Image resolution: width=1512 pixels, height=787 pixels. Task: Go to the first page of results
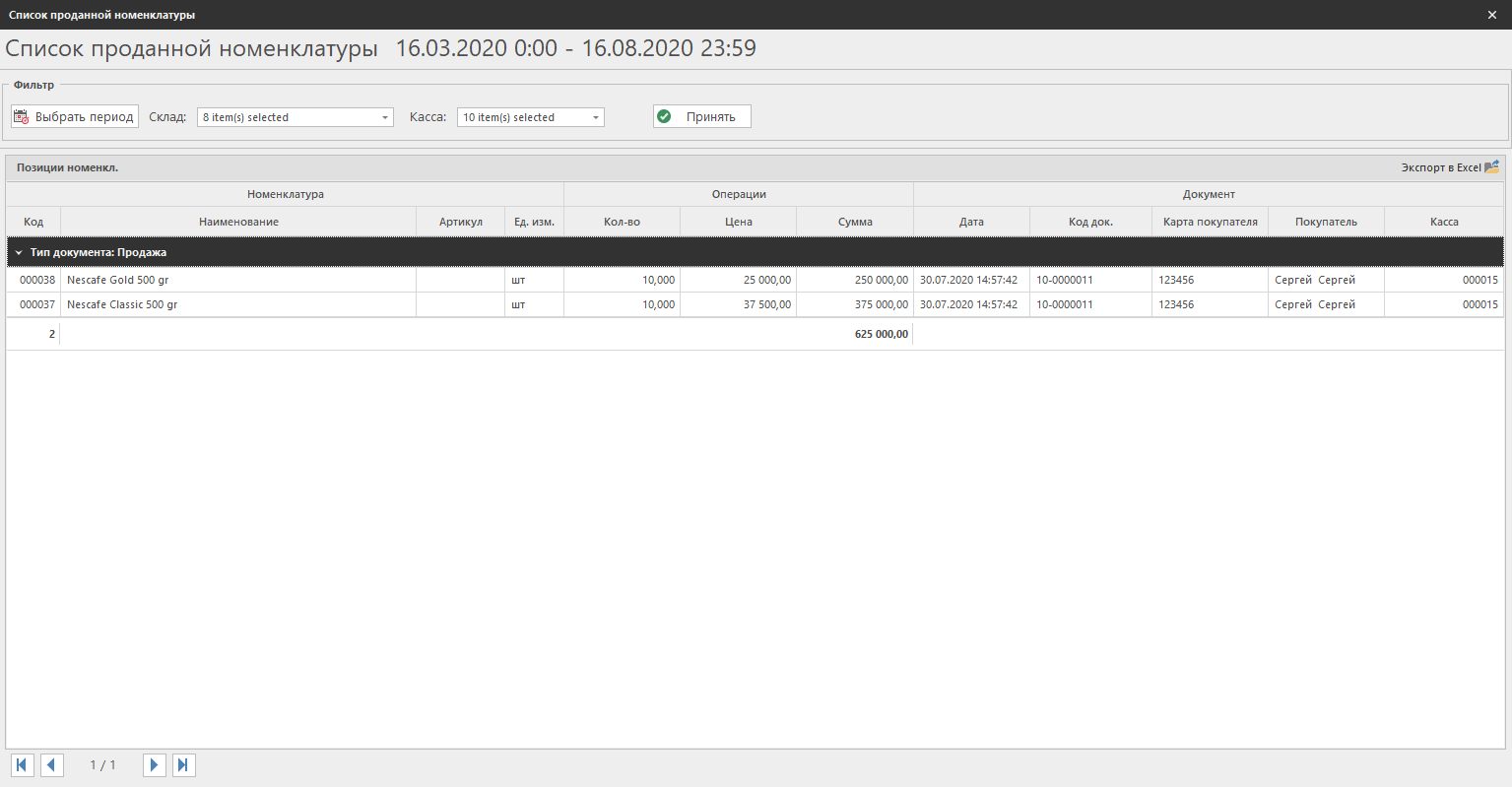click(22, 765)
